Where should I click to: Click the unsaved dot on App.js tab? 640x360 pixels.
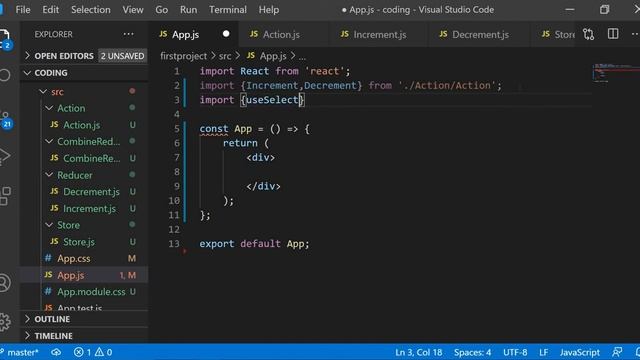click(x=226, y=34)
